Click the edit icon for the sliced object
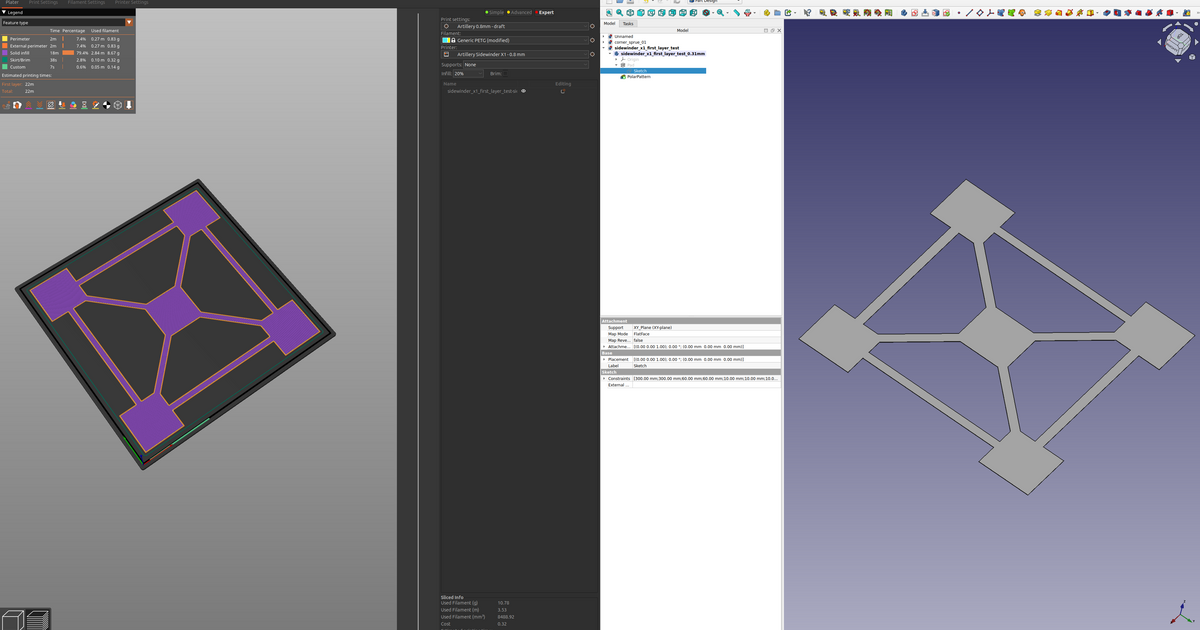 [x=563, y=91]
